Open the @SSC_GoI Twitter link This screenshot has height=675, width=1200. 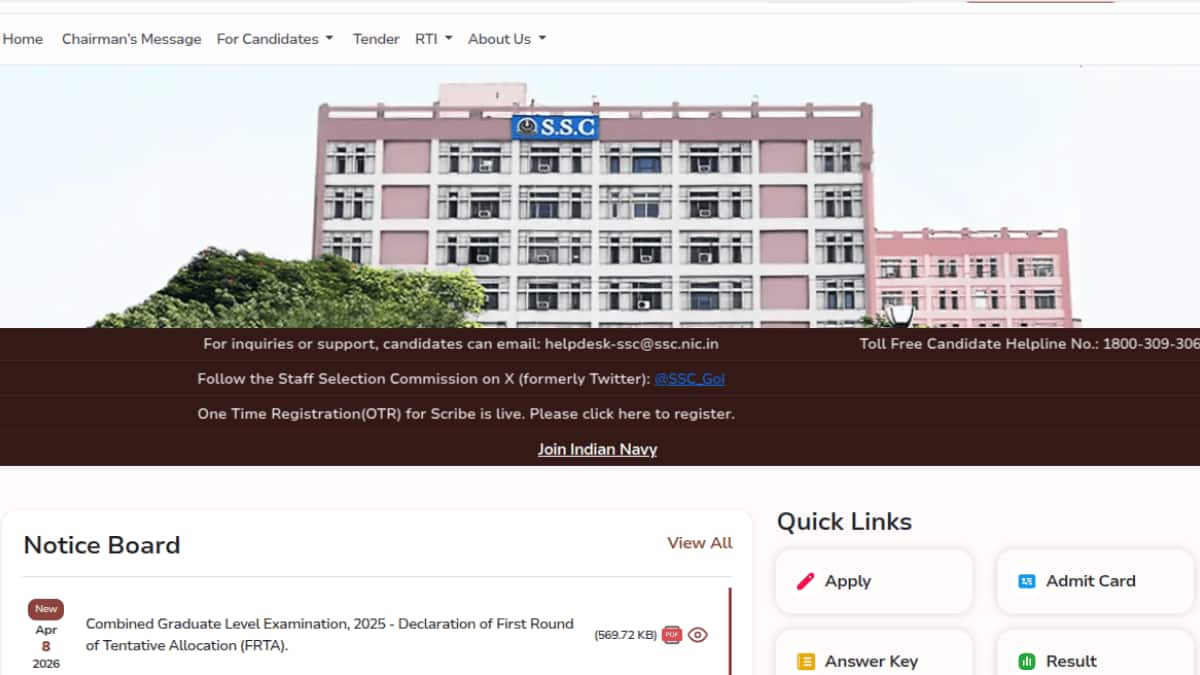coord(689,379)
